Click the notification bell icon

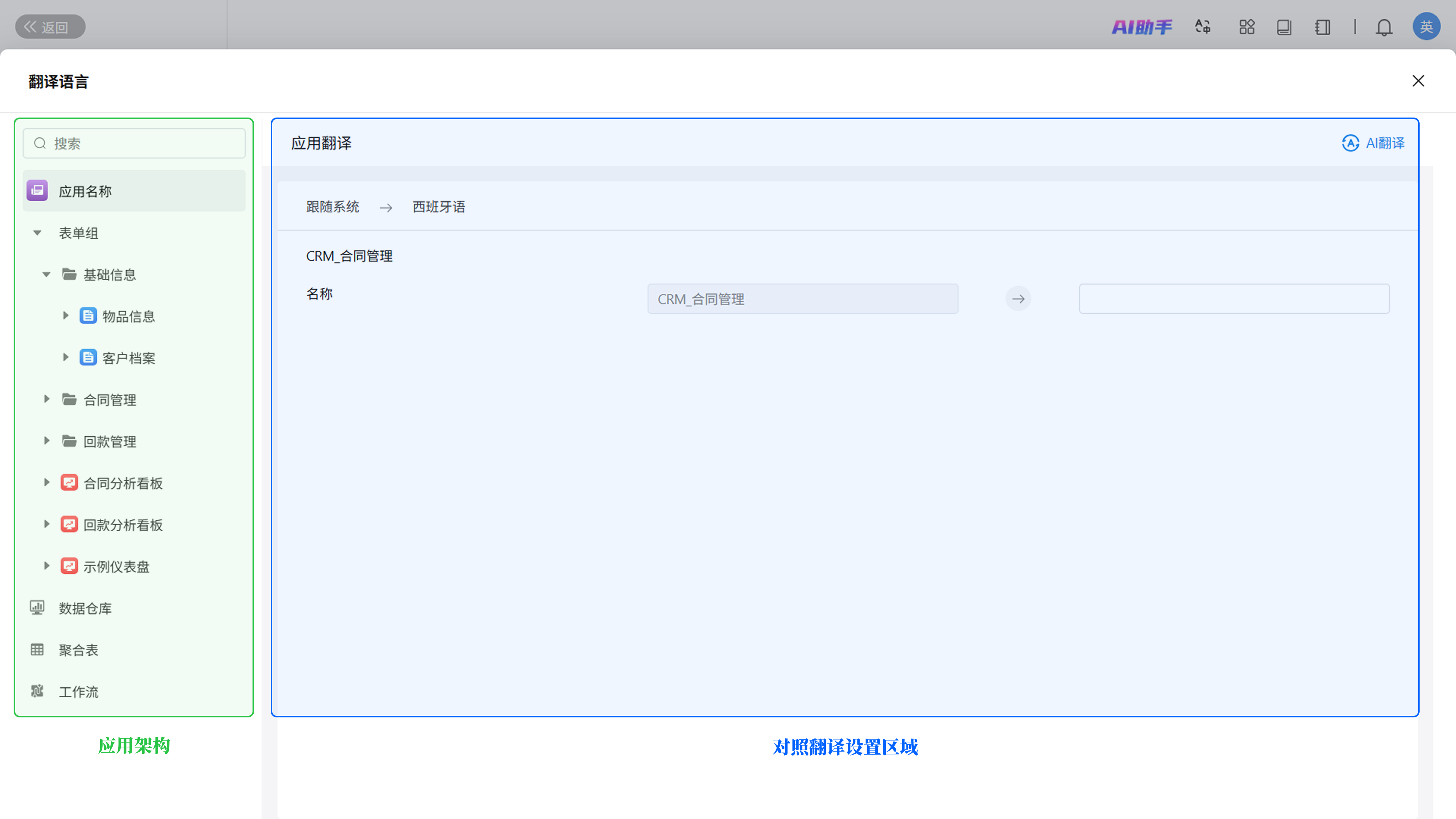1384,27
